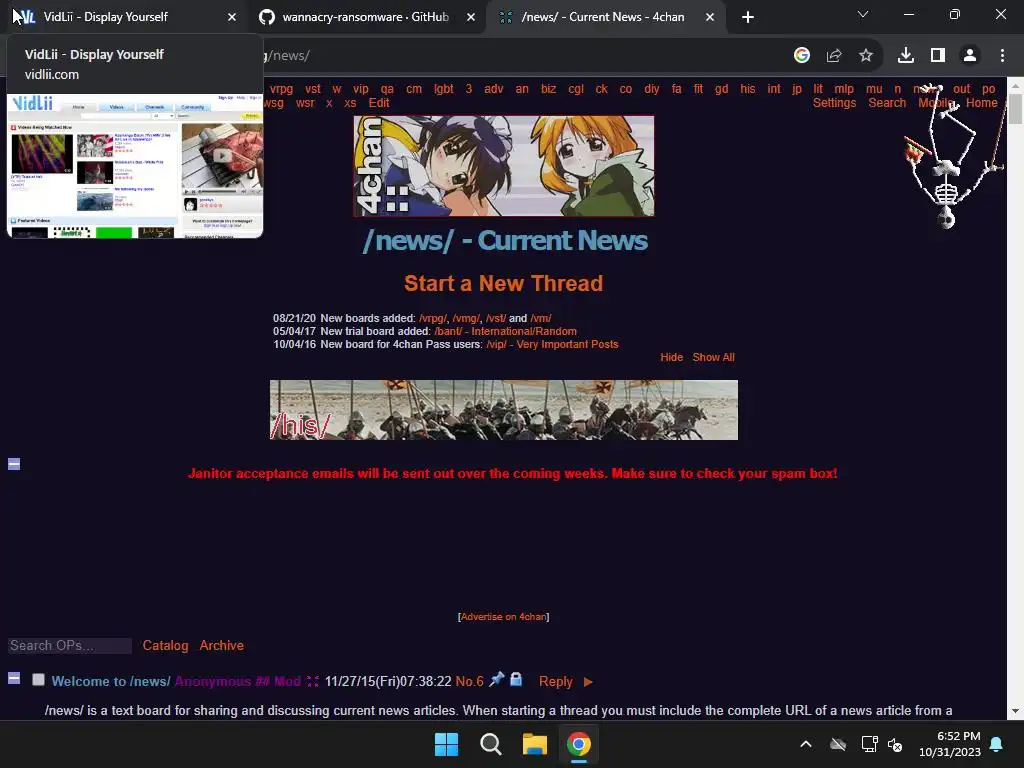Toggle the Chrome side panel icon

[x=938, y=56]
